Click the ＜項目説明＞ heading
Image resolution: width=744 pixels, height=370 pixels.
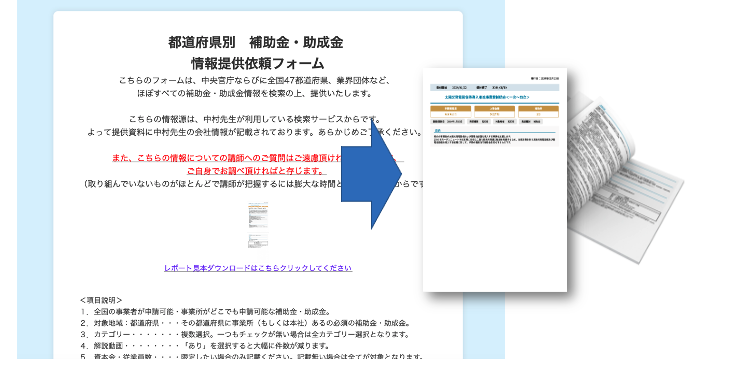tap(101, 300)
